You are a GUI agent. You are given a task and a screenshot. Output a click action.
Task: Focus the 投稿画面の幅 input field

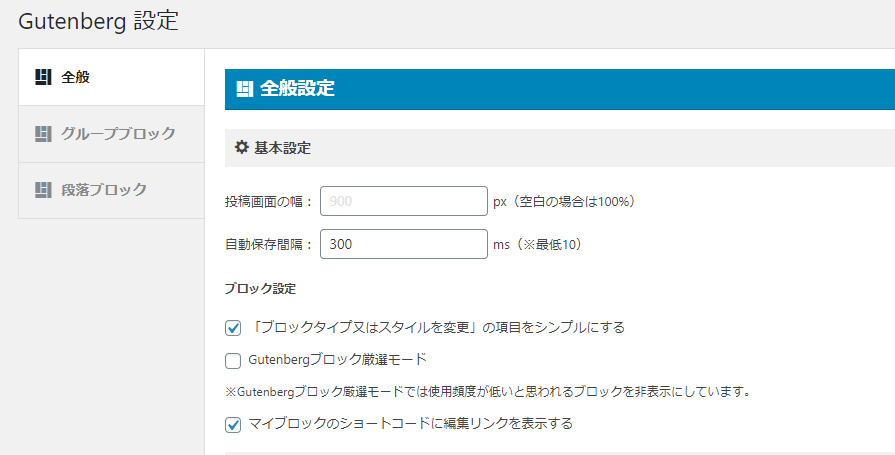(404, 201)
